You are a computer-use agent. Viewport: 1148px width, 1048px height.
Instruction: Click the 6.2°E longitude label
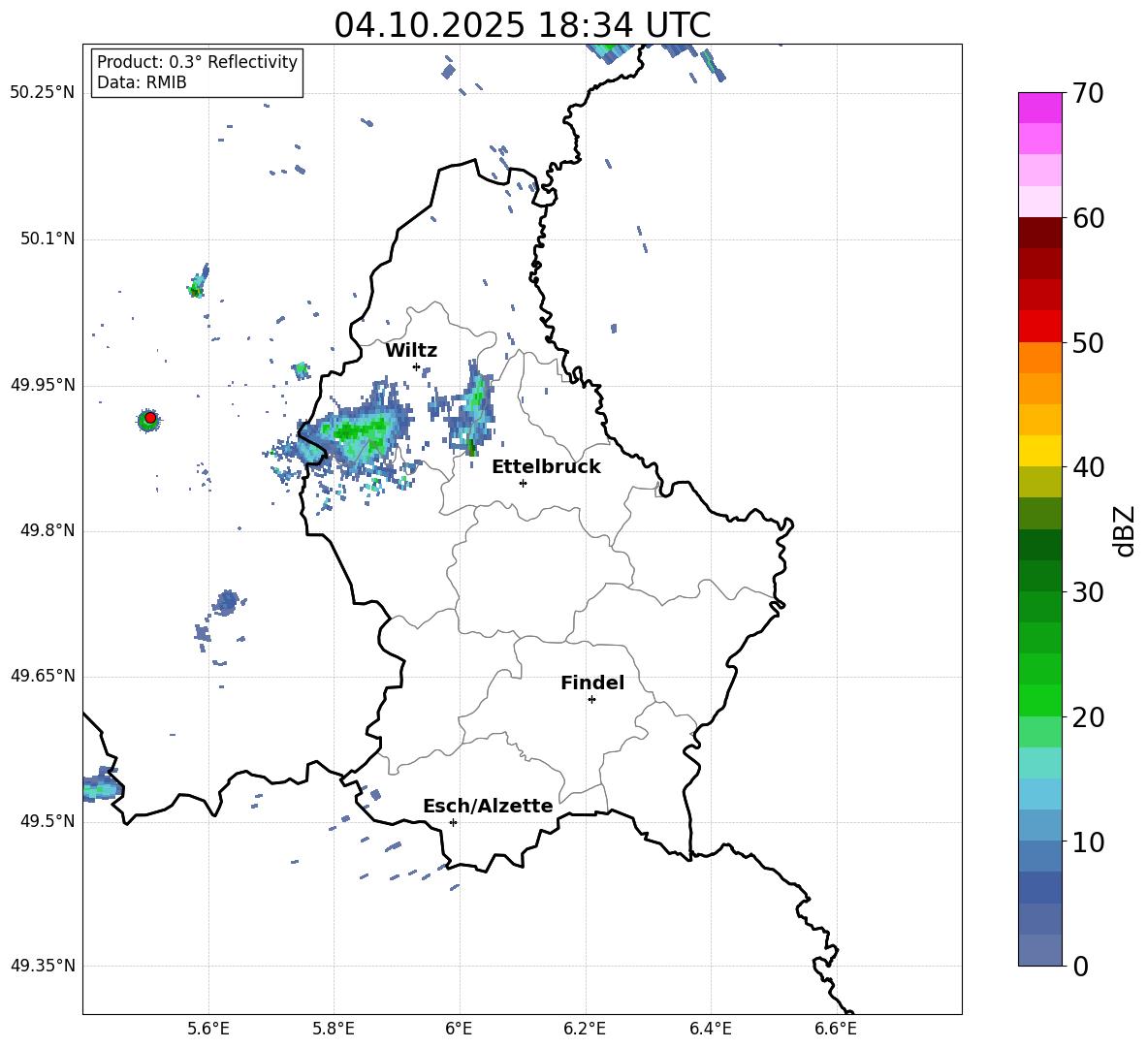(585, 1029)
